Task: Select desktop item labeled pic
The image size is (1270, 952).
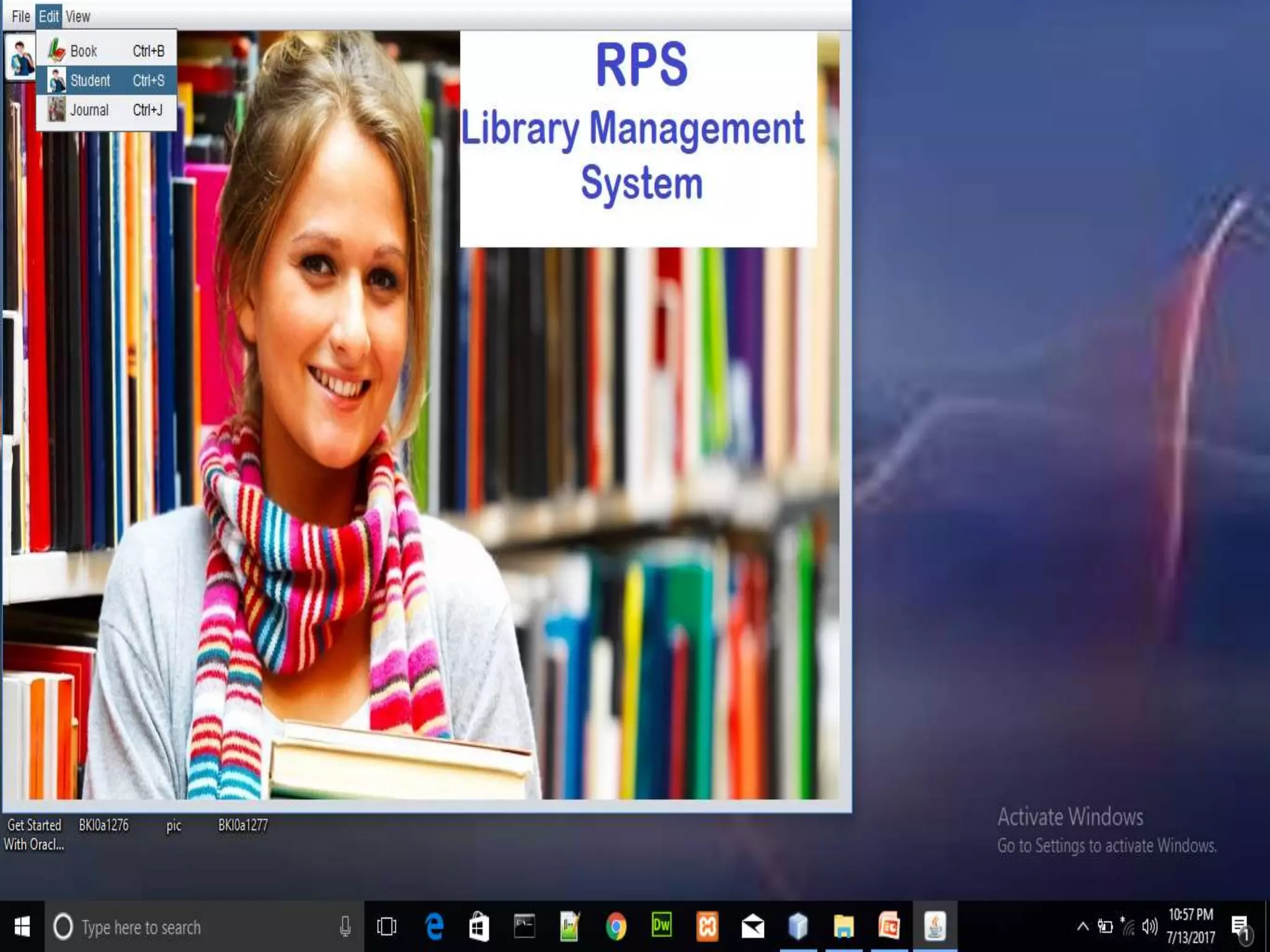Action: click(174, 826)
